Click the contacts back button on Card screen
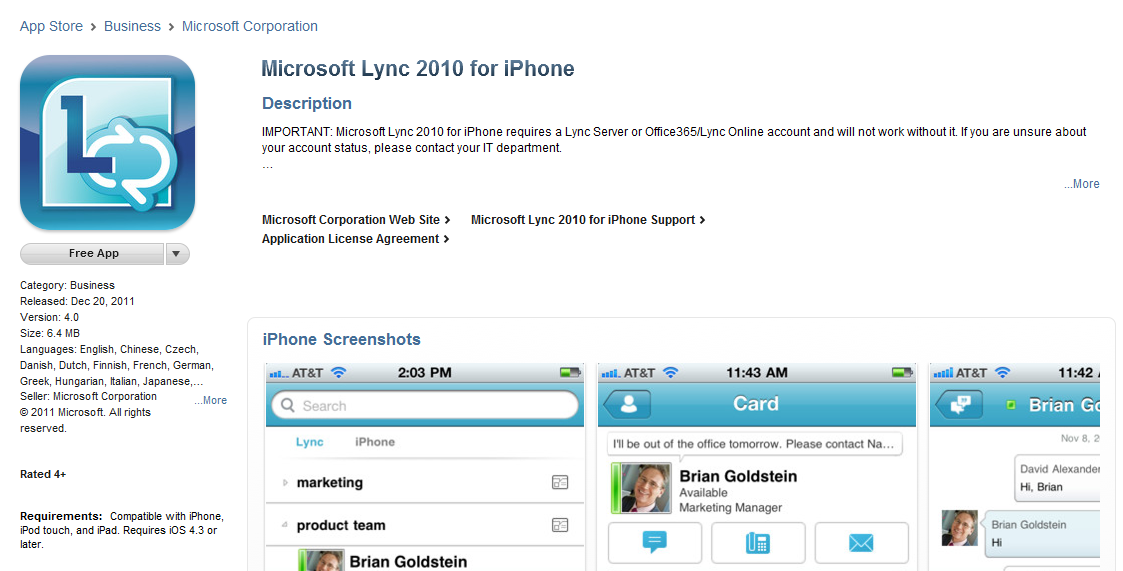The width and height of the screenshot is (1123, 571). pyautogui.click(x=627, y=405)
